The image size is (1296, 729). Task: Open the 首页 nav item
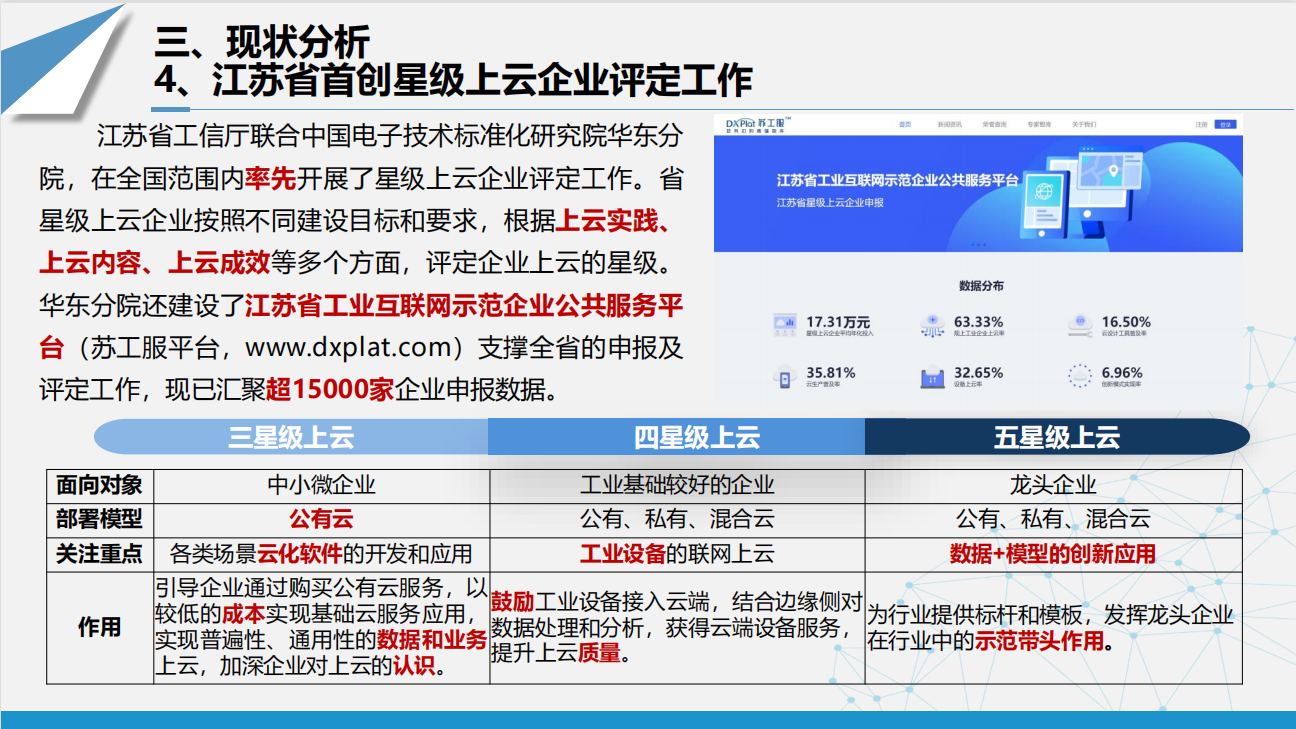905,125
